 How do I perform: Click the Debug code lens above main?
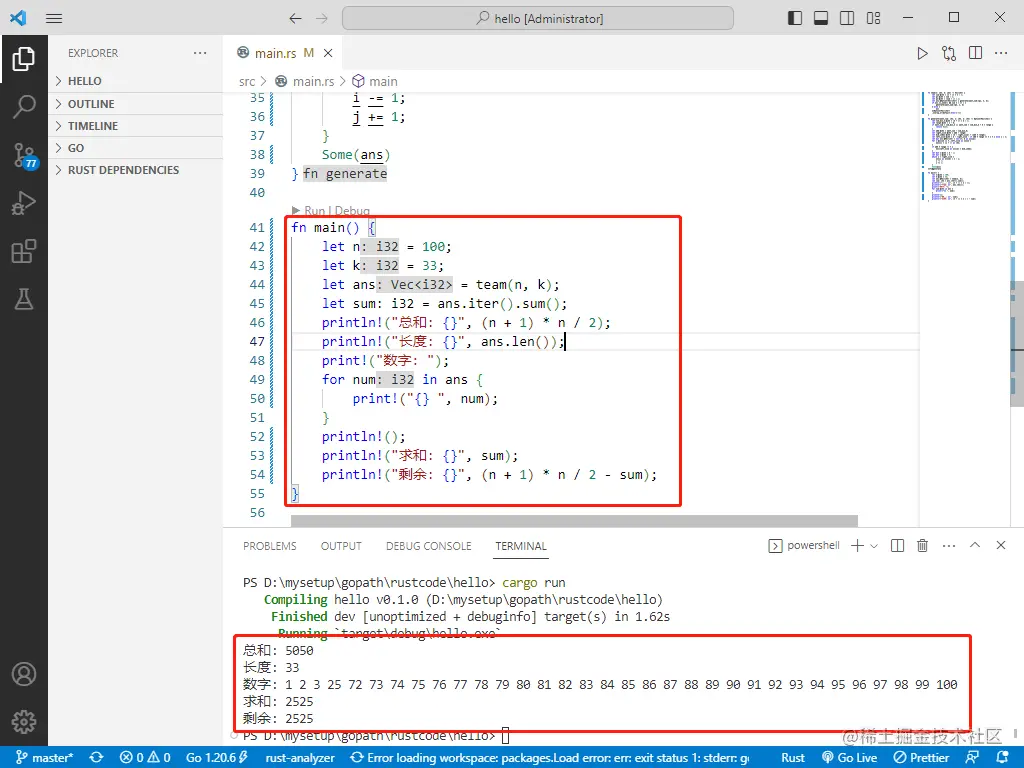(352, 210)
